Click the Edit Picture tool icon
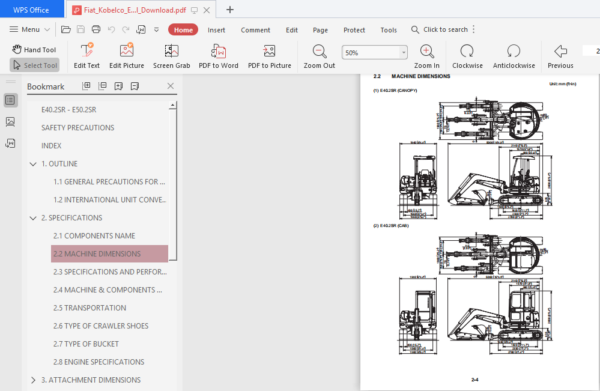 pyautogui.click(x=127, y=51)
